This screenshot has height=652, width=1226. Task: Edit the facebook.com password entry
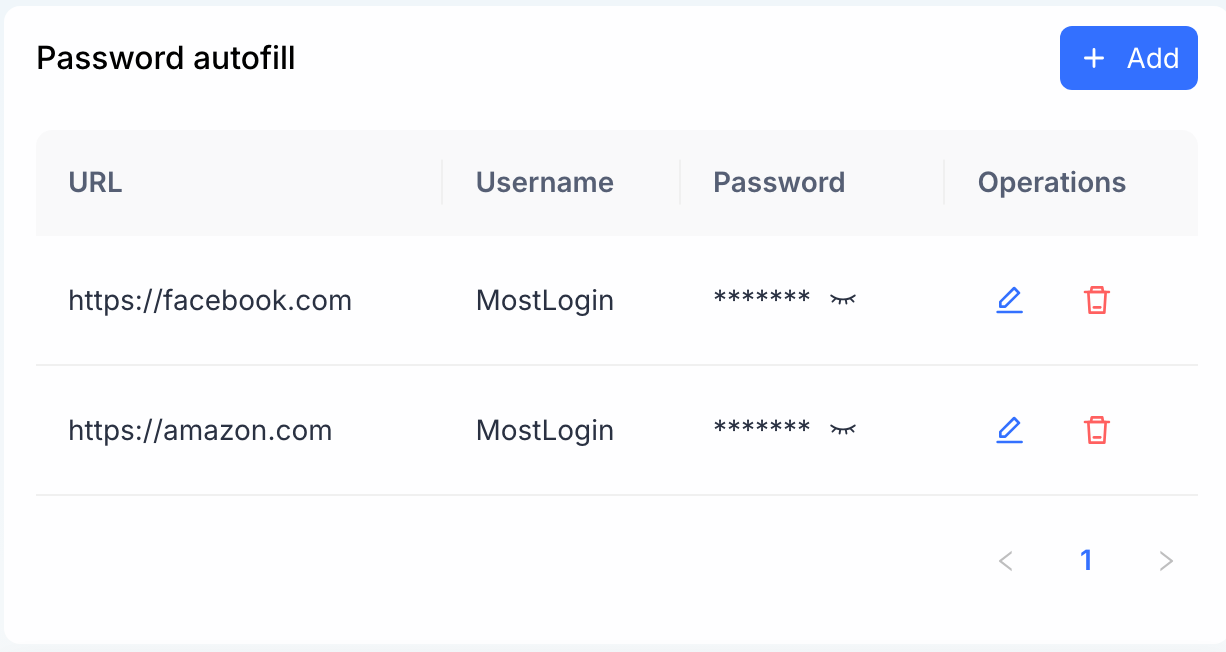click(x=1009, y=300)
